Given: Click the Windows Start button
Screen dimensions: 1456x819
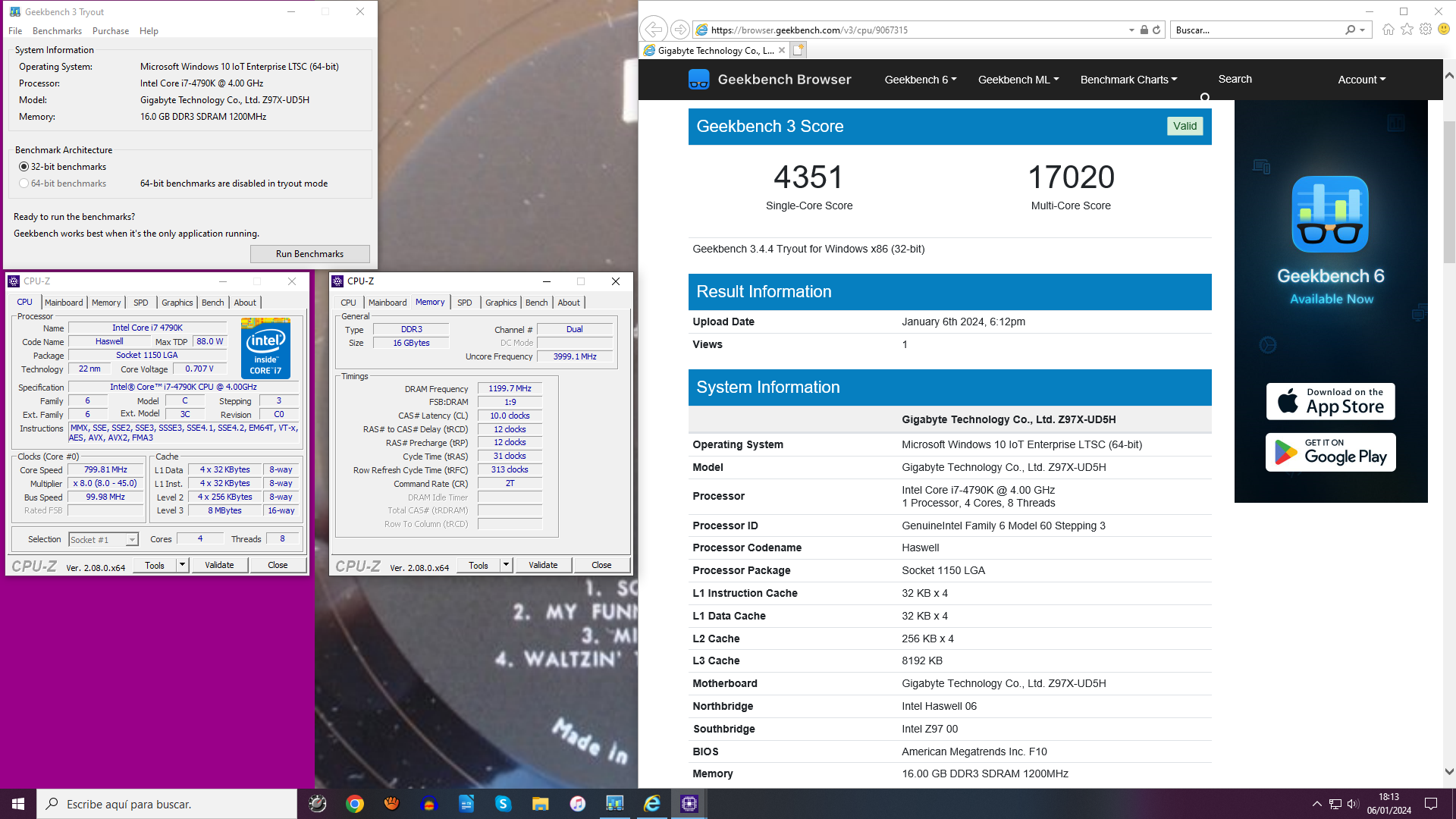Looking at the screenshot, I should pos(18,804).
